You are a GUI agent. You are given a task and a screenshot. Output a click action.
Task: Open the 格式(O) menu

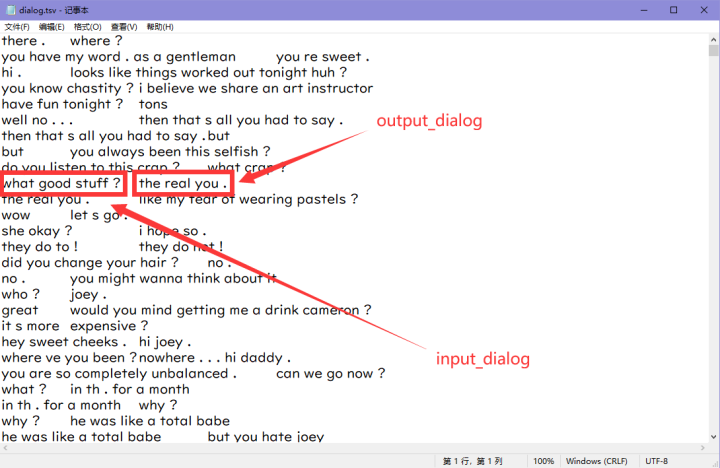point(88,27)
